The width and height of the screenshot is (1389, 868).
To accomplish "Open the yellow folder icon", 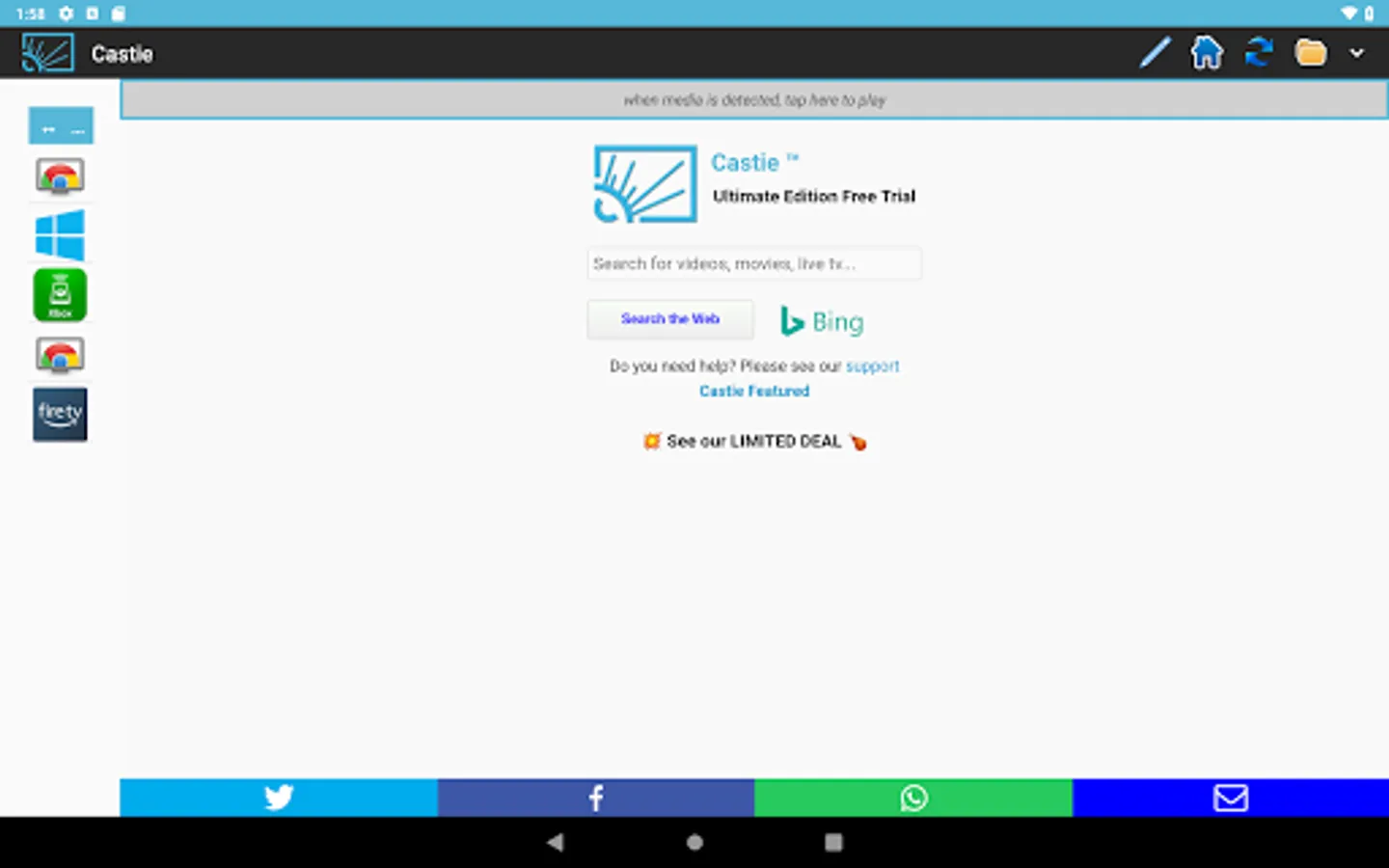I will (1311, 52).
